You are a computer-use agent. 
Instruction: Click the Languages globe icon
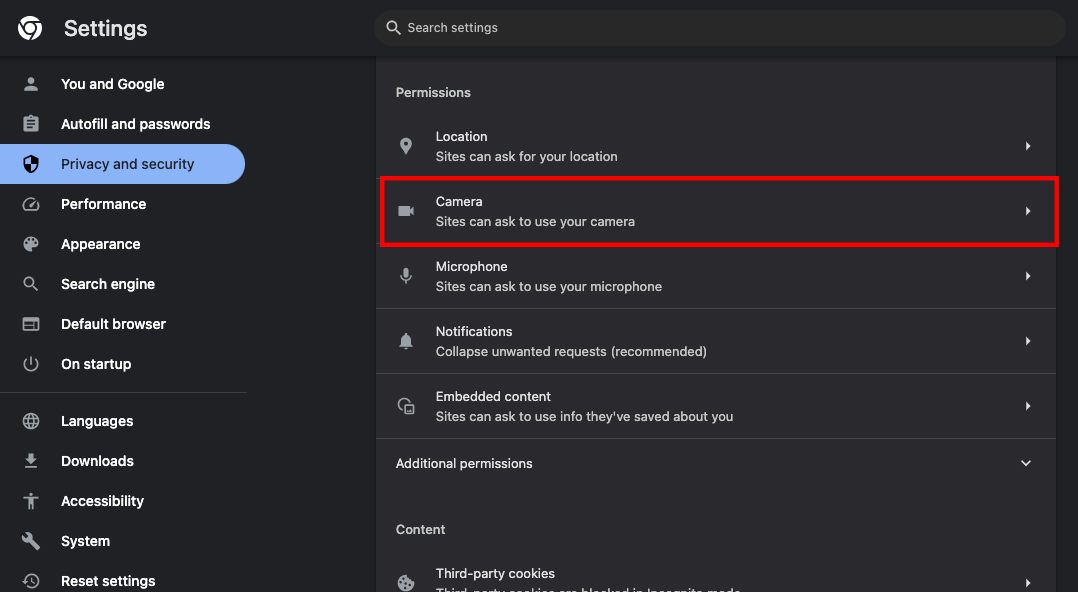point(31,421)
